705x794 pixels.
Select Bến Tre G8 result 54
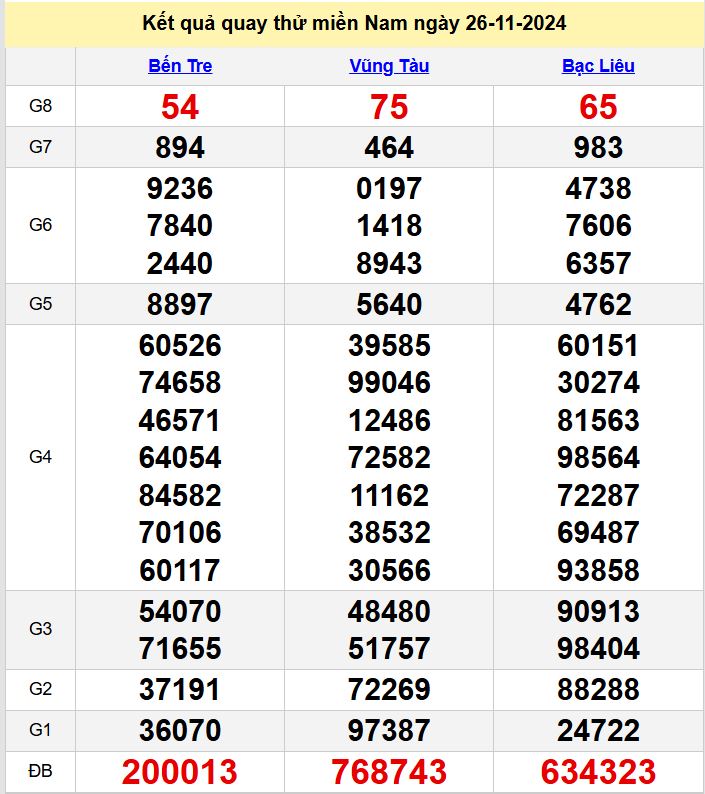pyautogui.click(x=180, y=107)
